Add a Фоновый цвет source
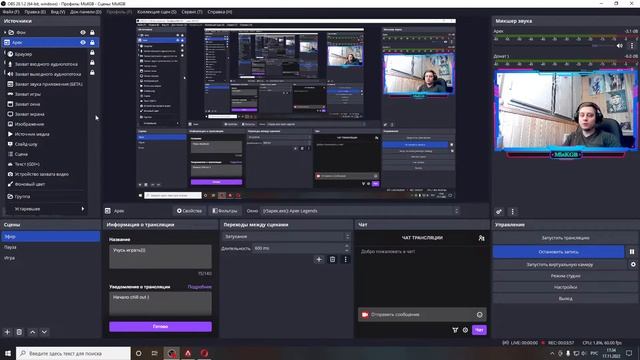The height and width of the screenshot is (360, 640). pyautogui.click(x=29, y=184)
